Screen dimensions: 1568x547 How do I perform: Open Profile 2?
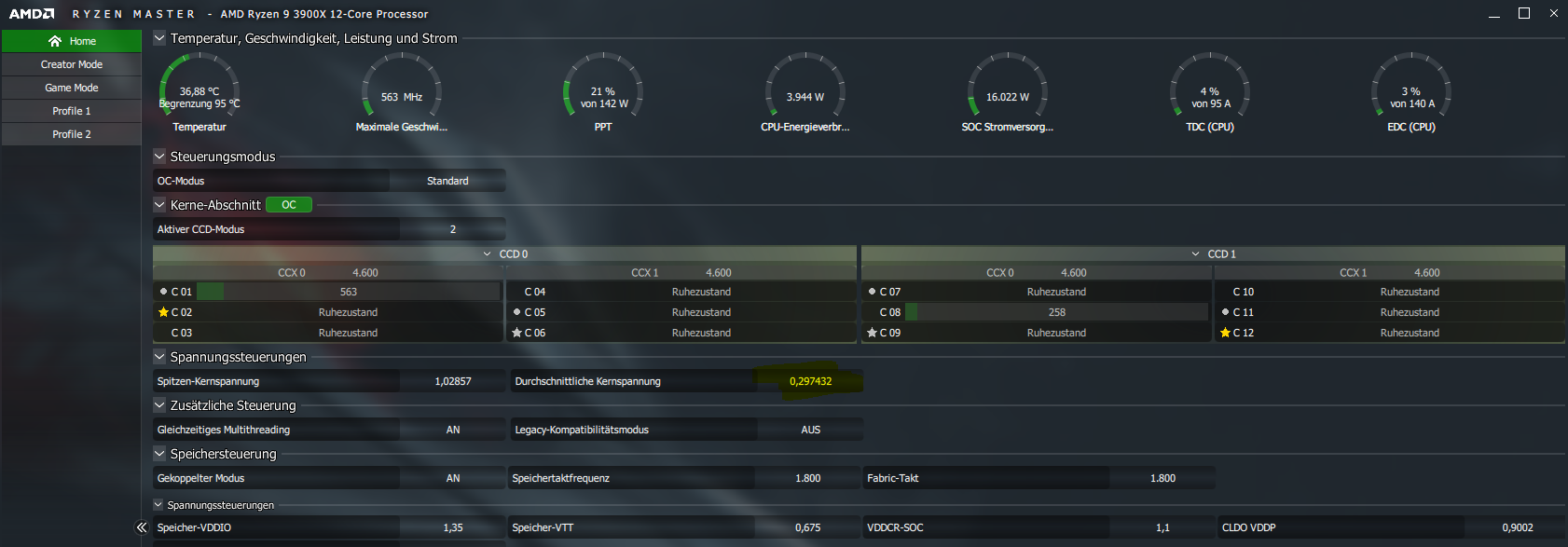tap(72, 134)
